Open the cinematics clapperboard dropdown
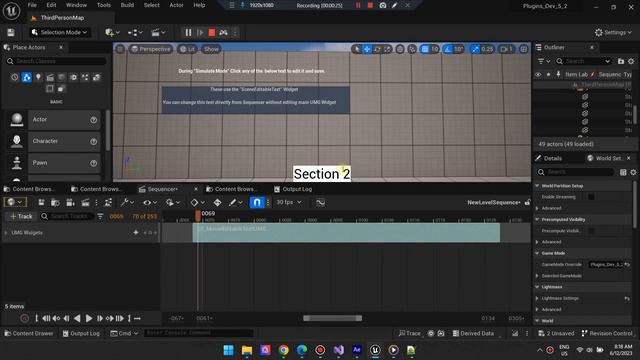 pos(158,32)
